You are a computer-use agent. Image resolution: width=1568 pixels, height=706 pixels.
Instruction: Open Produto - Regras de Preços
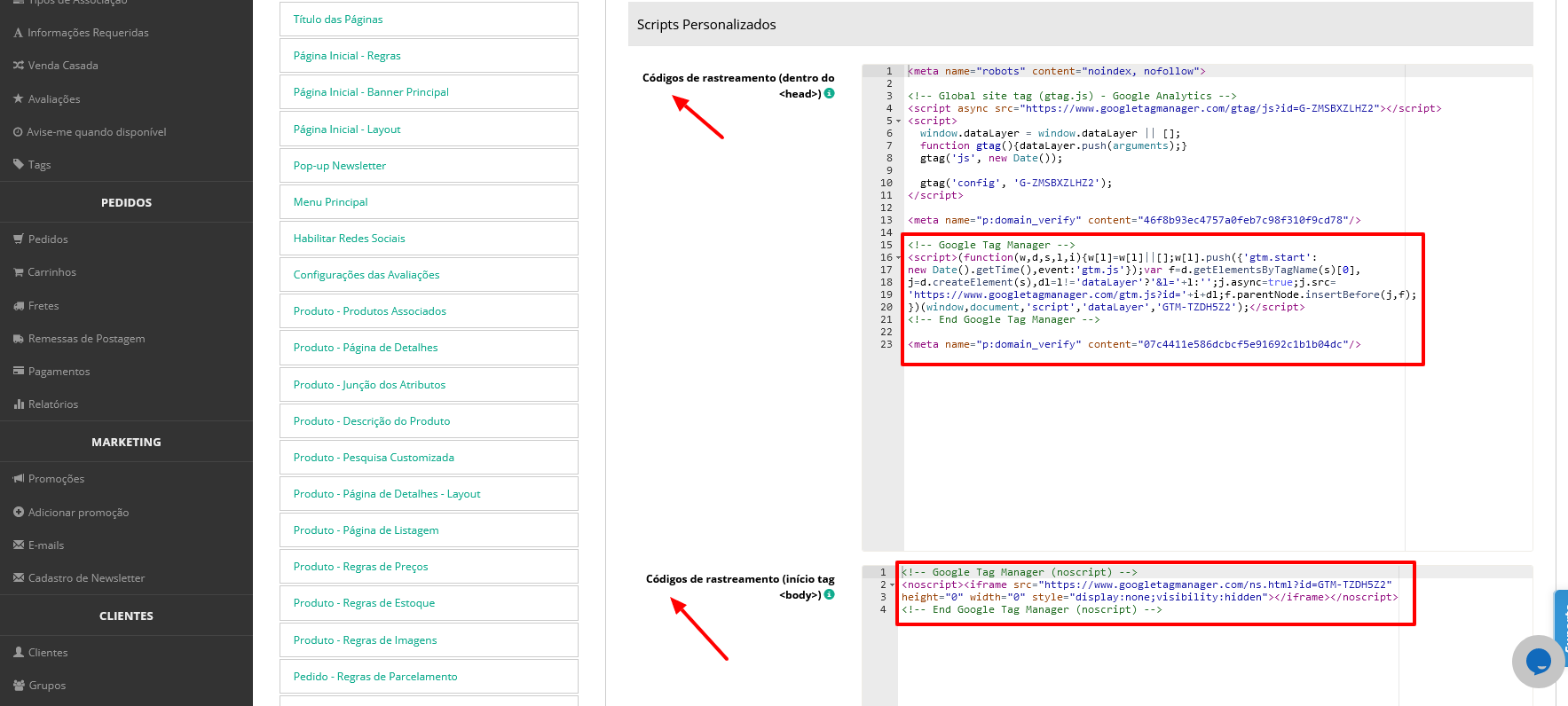pyautogui.click(x=429, y=567)
